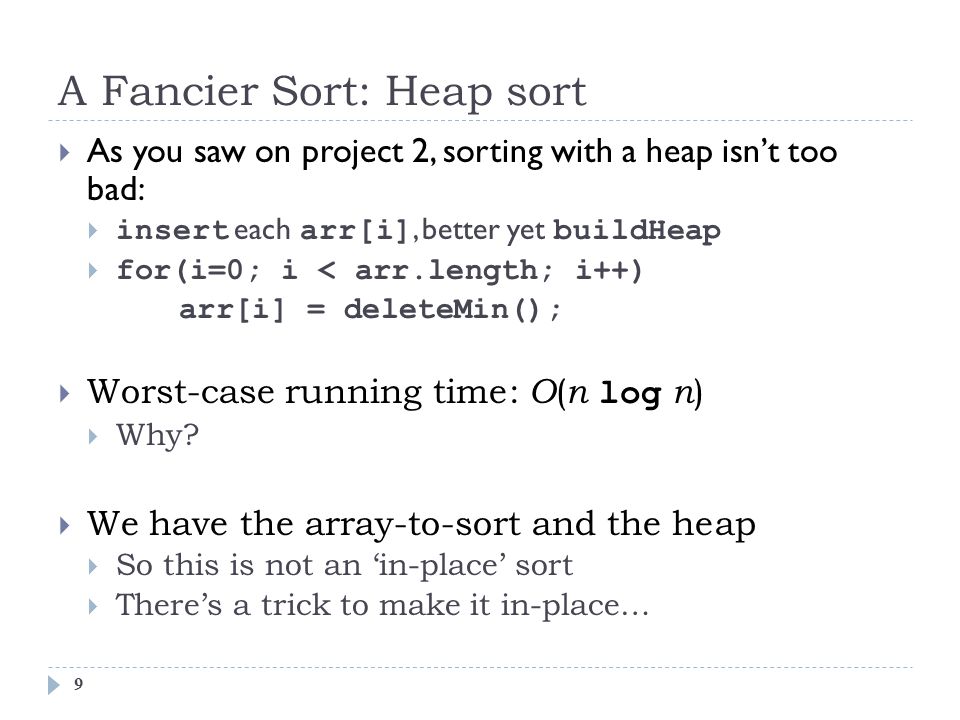Click the bullet arrow before 'There's a trick'
Image resolution: width=960 pixels, height=720 pixels.
[x=93, y=607]
